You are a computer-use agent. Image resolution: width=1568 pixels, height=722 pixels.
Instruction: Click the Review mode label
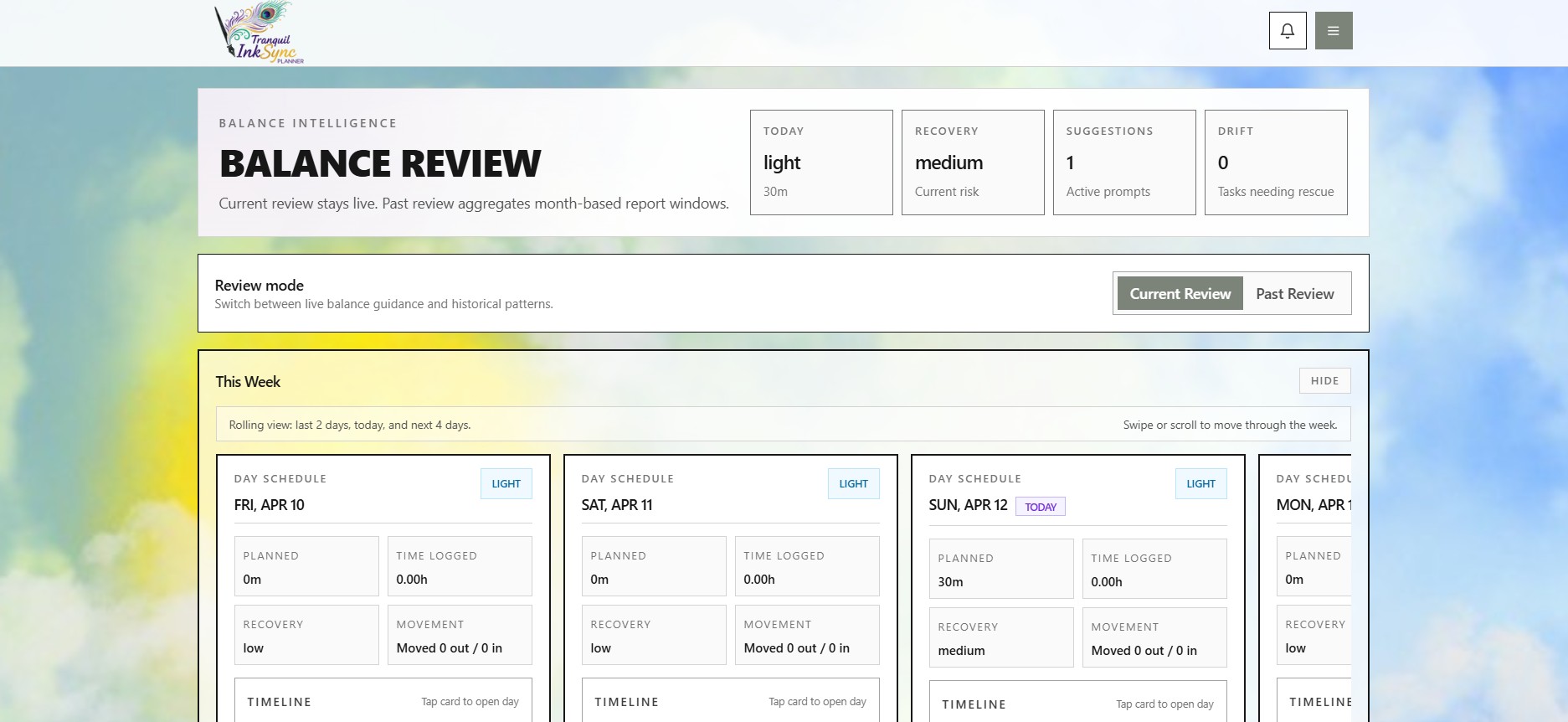(260, 286)
